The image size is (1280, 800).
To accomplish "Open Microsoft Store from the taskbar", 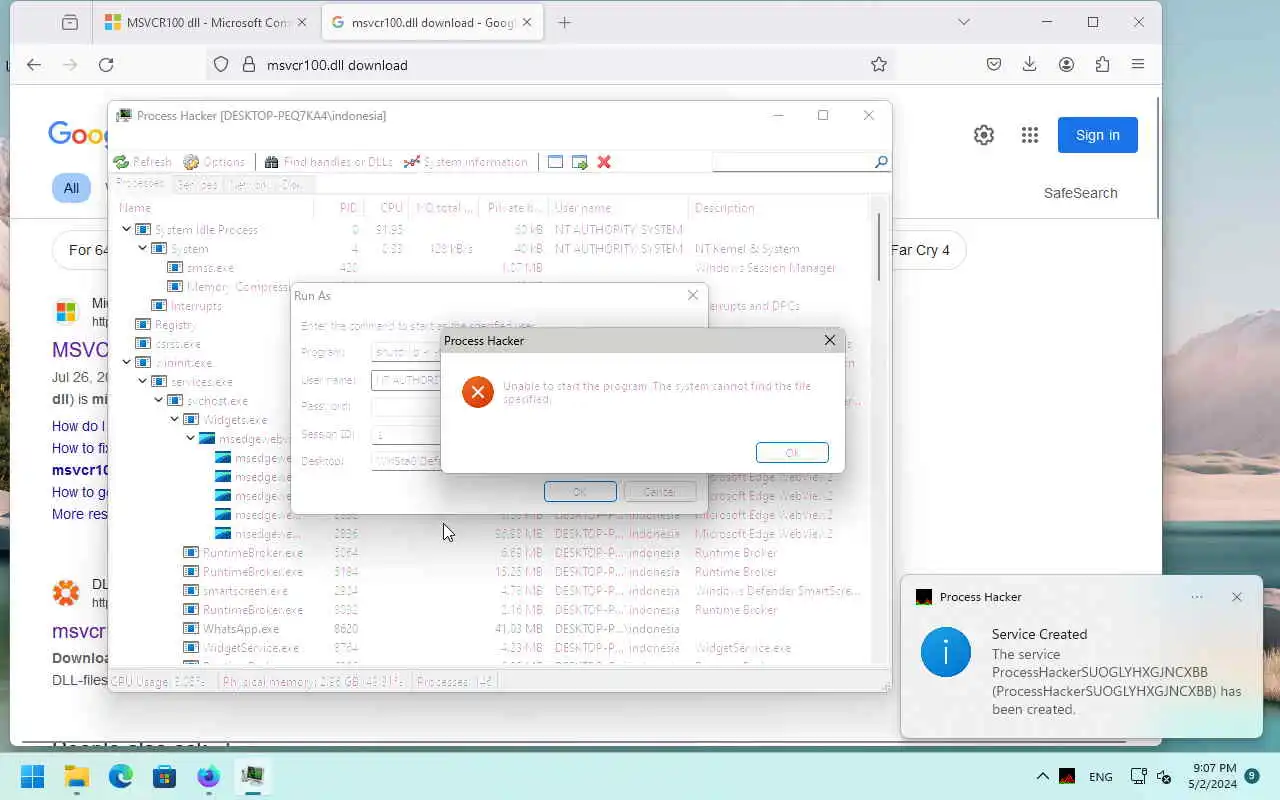I will click(165, 776).
